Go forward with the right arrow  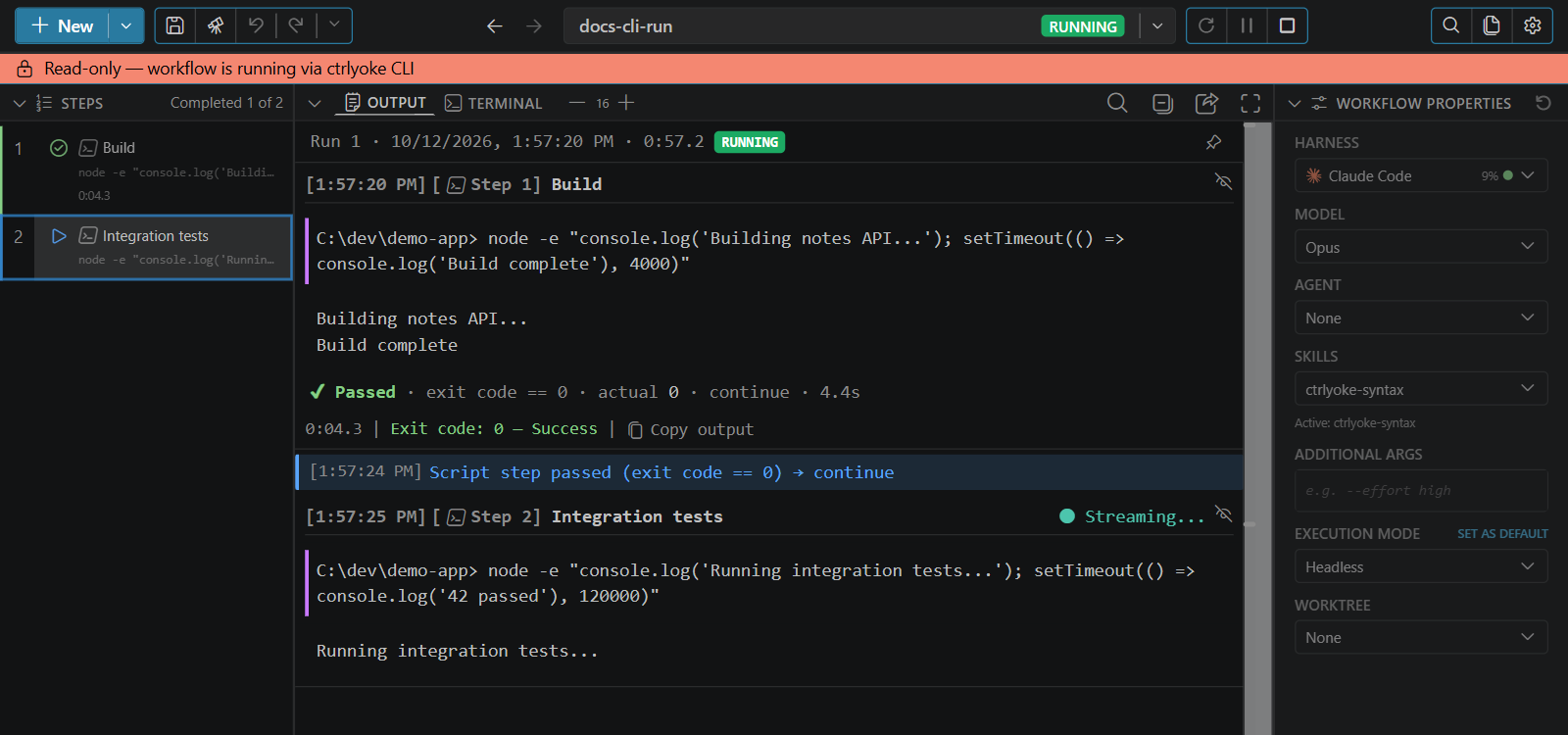[x=534, y=26]
